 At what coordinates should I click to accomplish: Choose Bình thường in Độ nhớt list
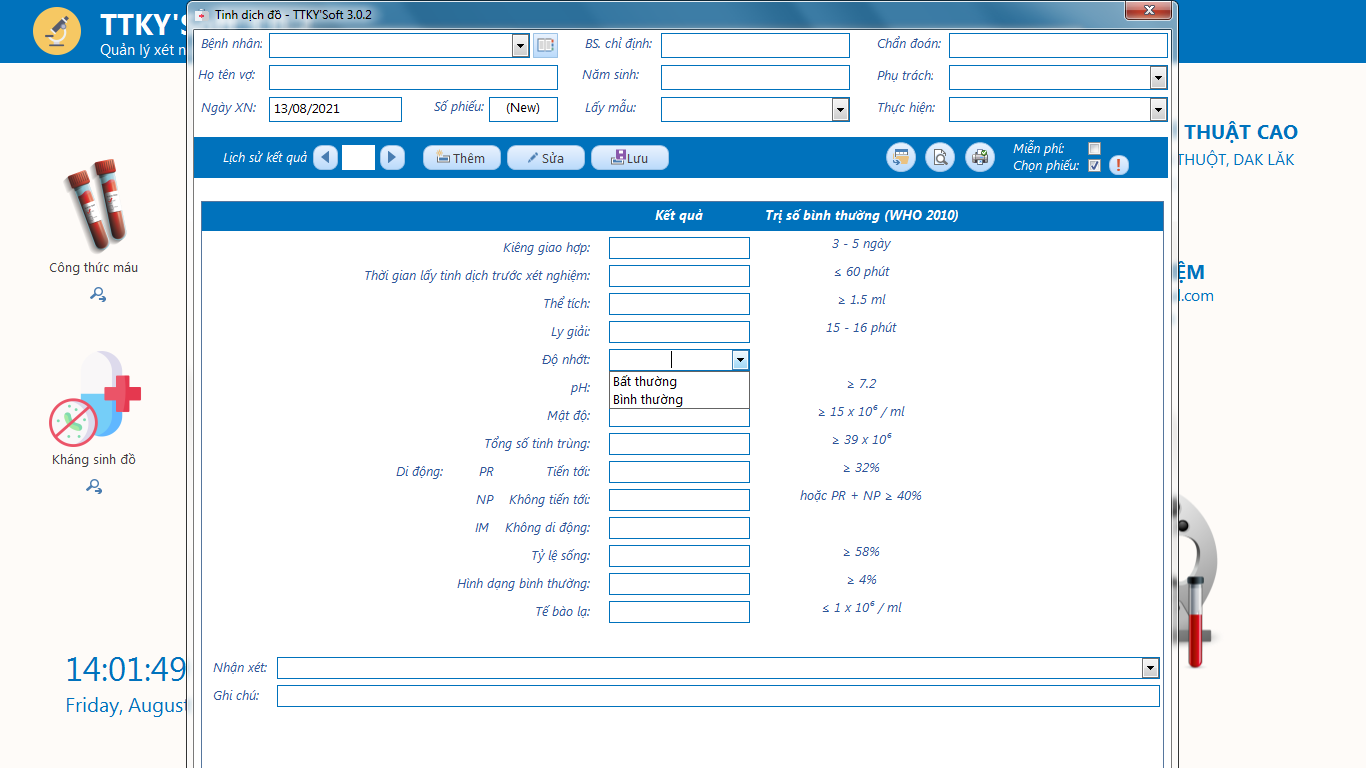click(x=648, y=400)
